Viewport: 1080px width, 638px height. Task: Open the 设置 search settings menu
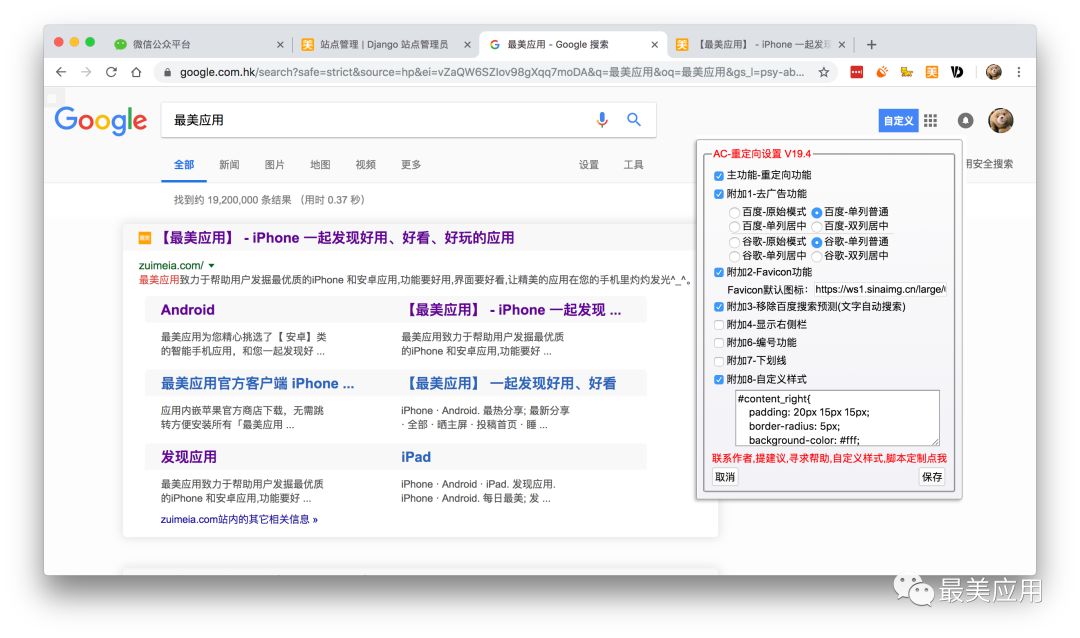point(588,165)
